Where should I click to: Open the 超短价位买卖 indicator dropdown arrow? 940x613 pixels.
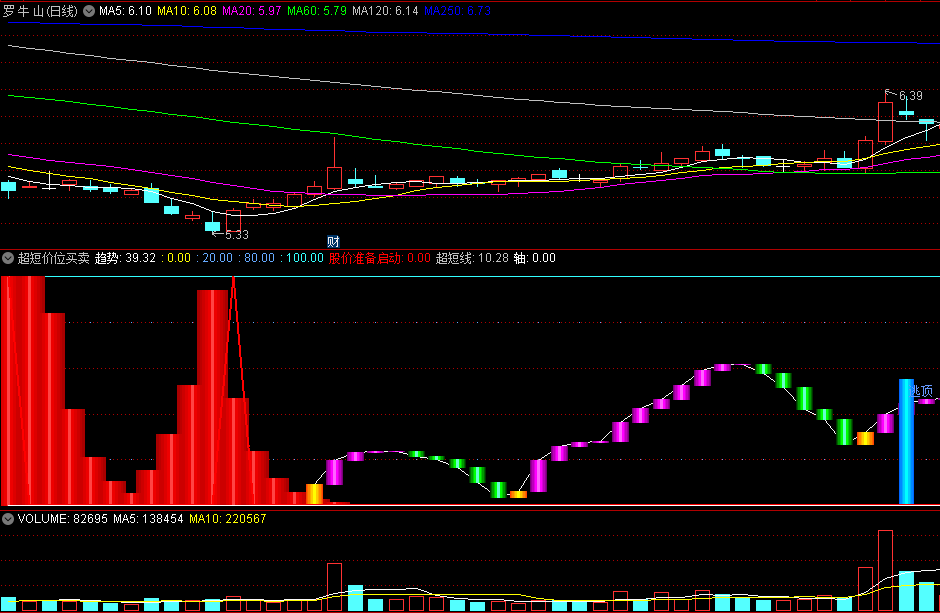[x=8, y=258]
